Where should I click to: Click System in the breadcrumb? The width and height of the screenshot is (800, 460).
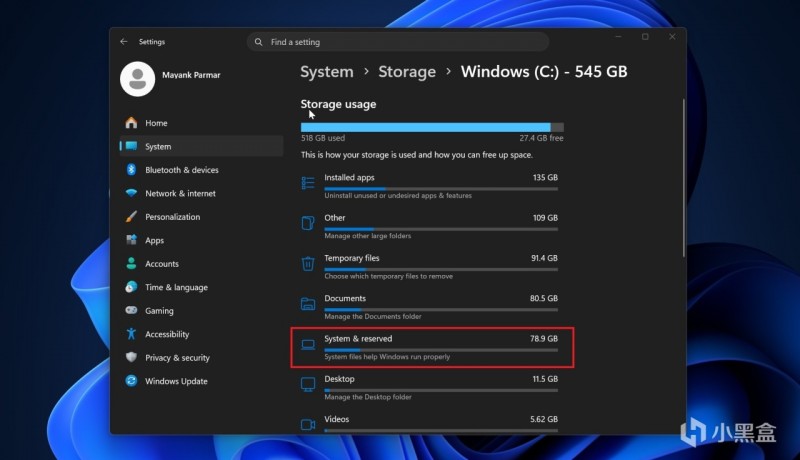tap(327, 72)
